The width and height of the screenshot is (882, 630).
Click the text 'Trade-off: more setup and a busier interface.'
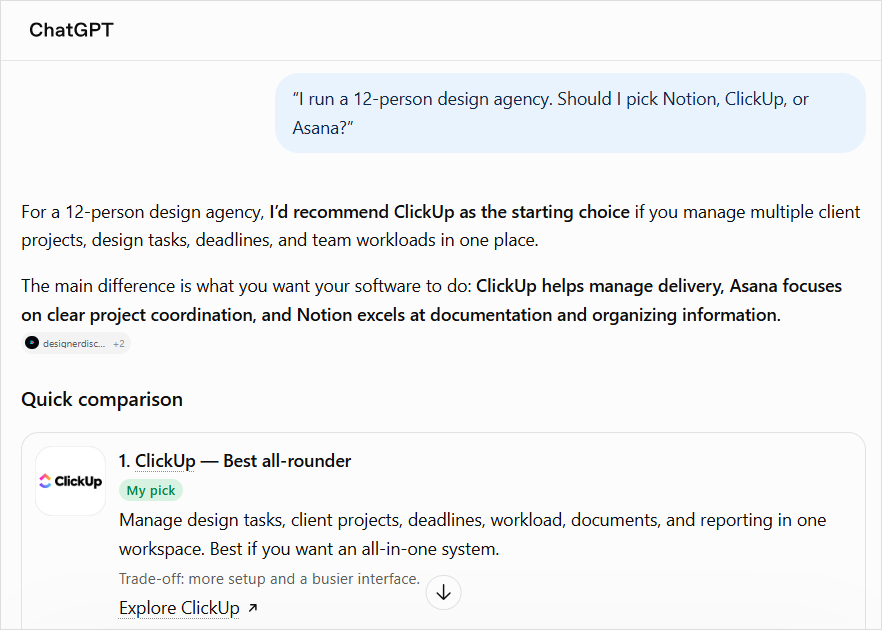(x=269, y=579)
